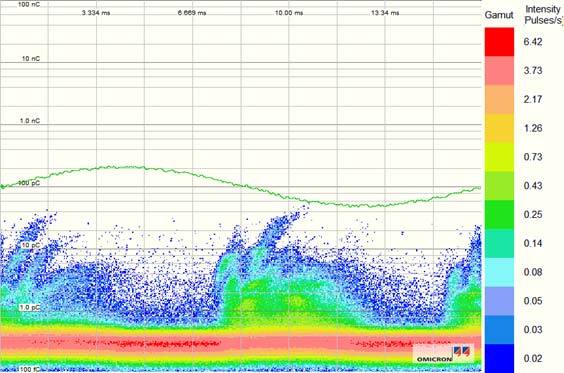The image size is (564, 373).
Task: Select the green 0.25 gamut swatch
Action: click(499, 214)
